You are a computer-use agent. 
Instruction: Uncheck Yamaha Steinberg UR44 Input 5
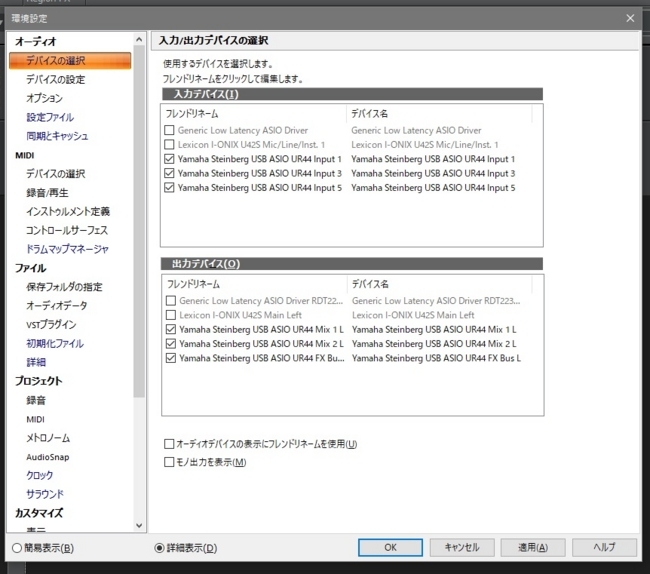click(x=169, y=187)
